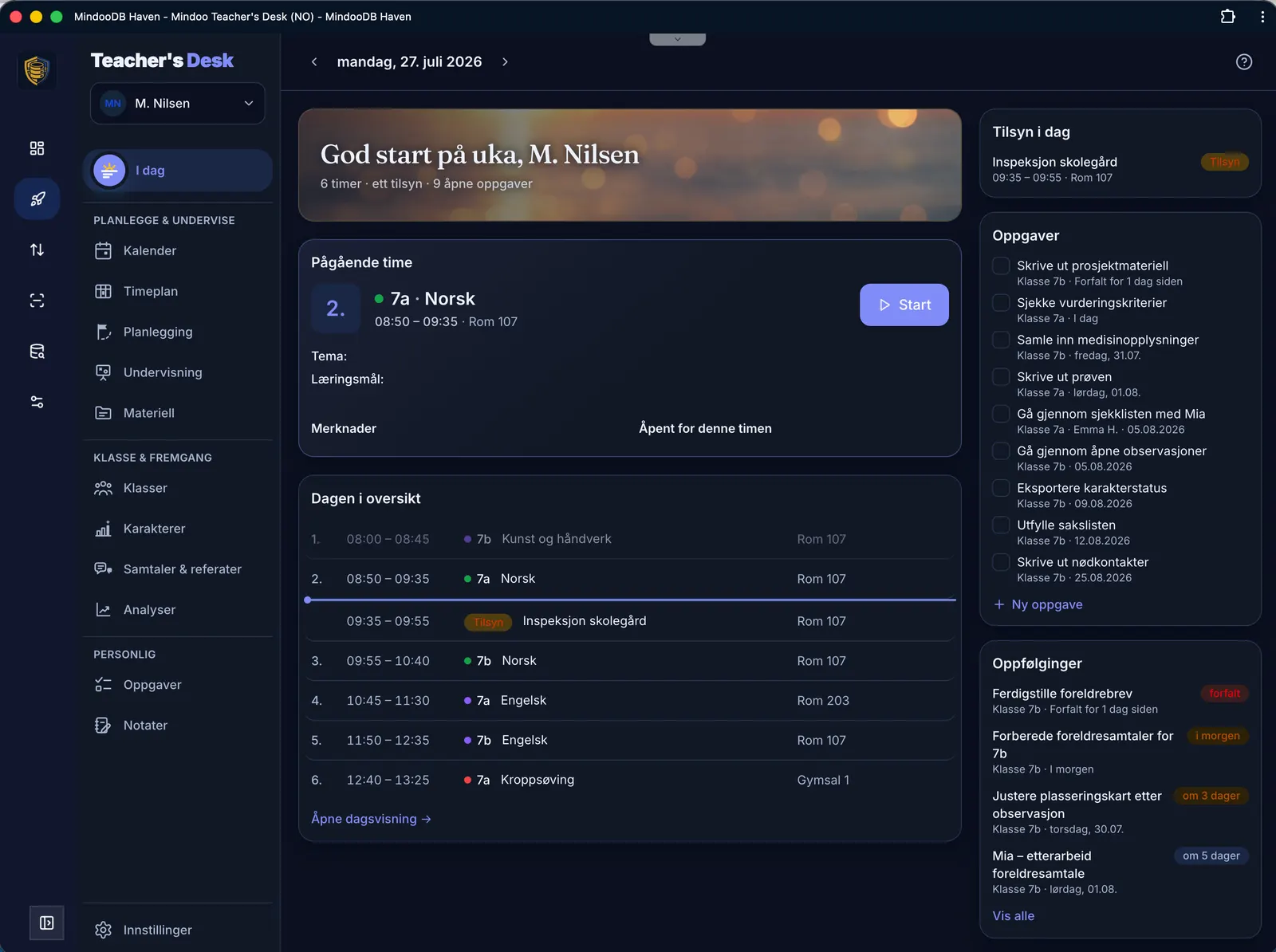Check the 'Eksportere karakterstatus' task
This screenshot has height=952, width=1276.
click(1001, 489)
